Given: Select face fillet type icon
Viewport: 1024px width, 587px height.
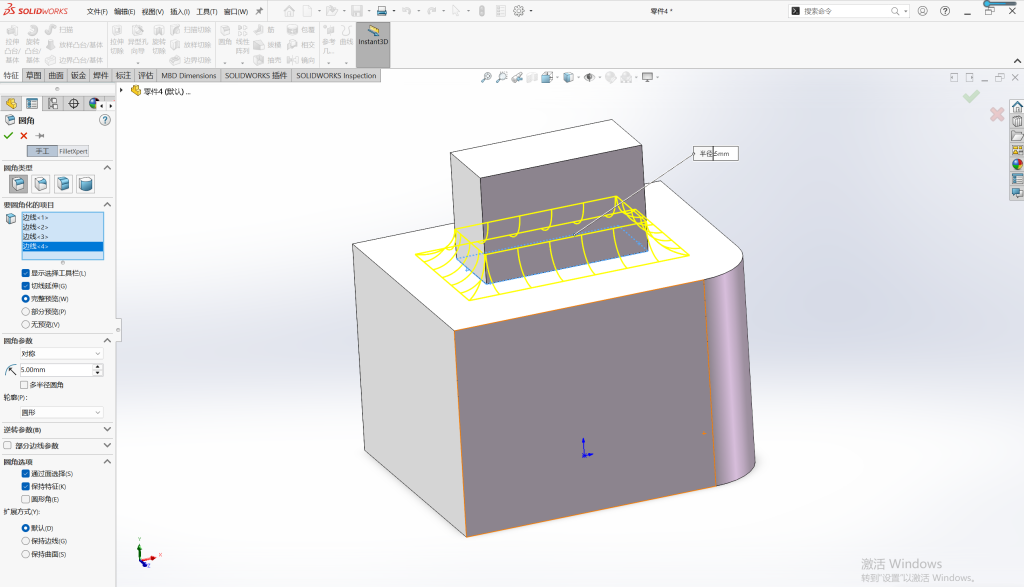Looking at the screenshot, I should pos(63,184).
